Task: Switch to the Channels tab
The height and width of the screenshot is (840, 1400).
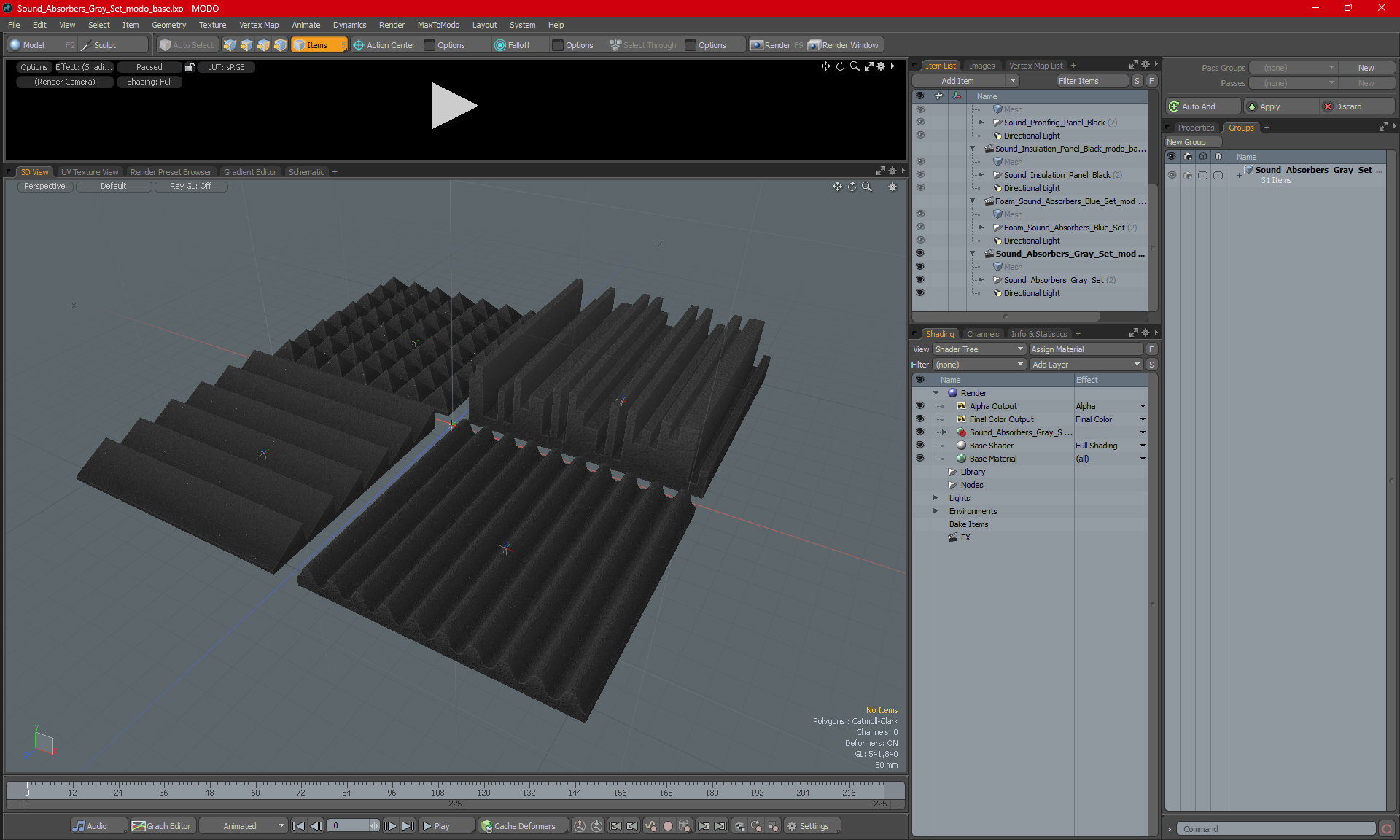Action: tap(983, 334)
